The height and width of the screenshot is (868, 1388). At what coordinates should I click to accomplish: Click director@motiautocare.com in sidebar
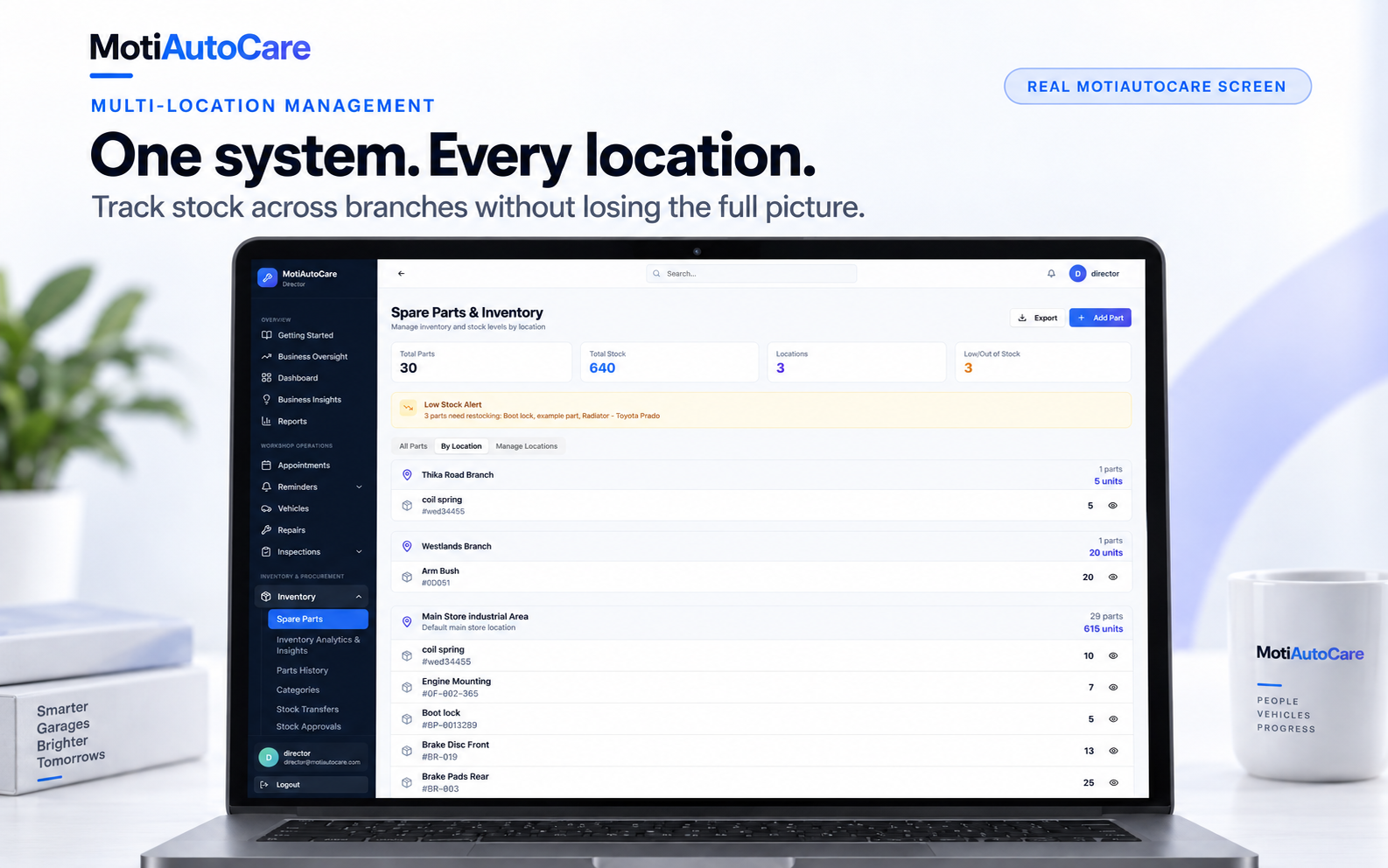[321, 762]
